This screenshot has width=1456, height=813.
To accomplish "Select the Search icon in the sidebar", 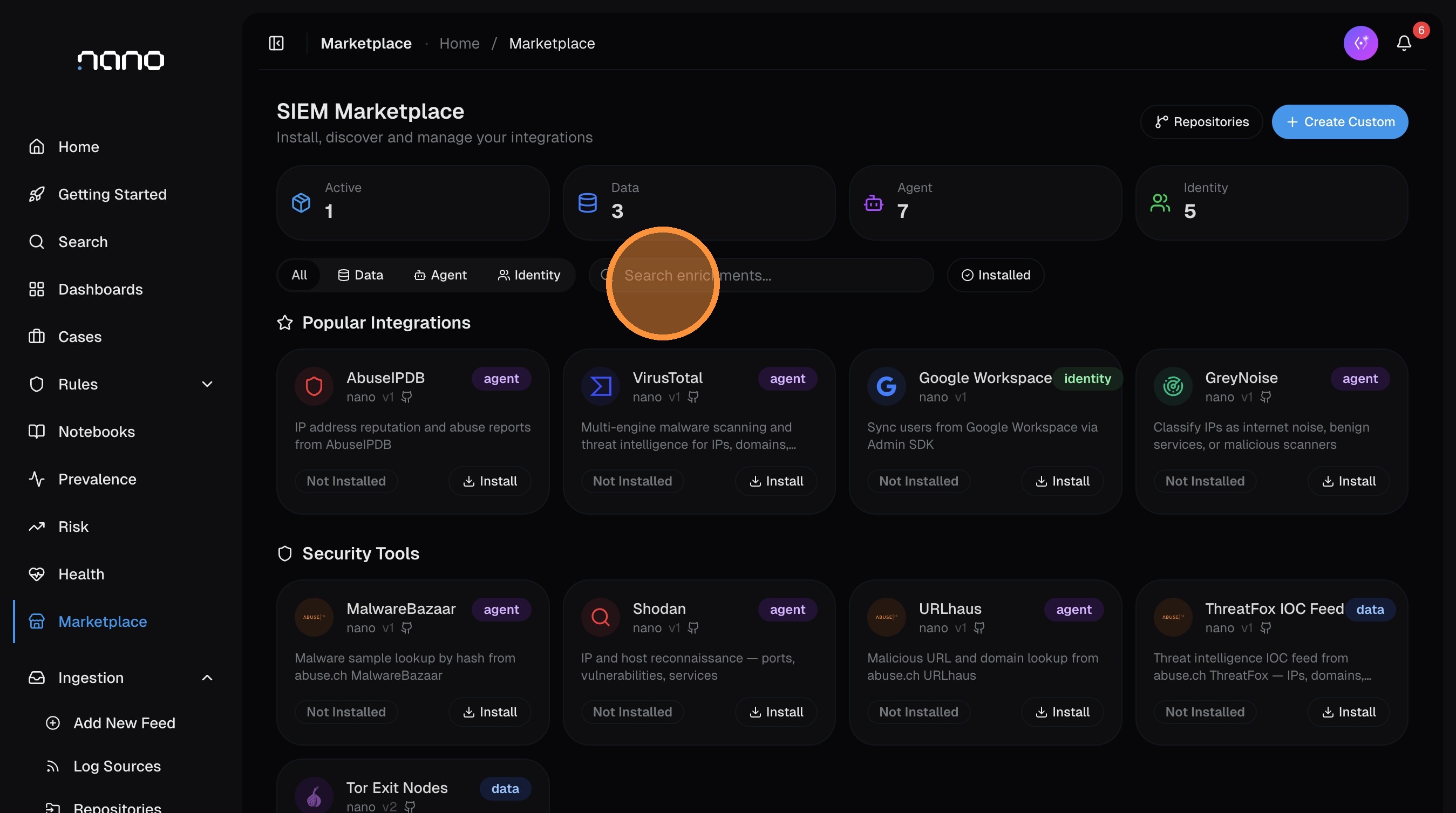I will coord(37,242).
